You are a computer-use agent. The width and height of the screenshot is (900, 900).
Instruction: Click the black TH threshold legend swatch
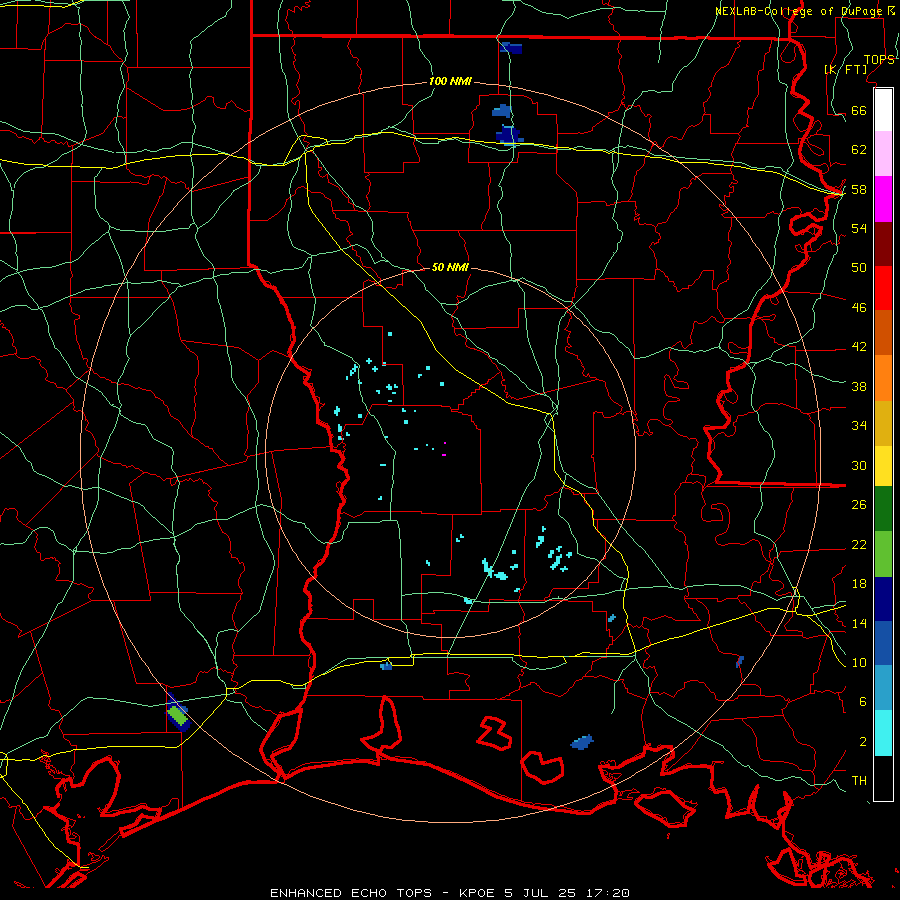coord(883,778)
